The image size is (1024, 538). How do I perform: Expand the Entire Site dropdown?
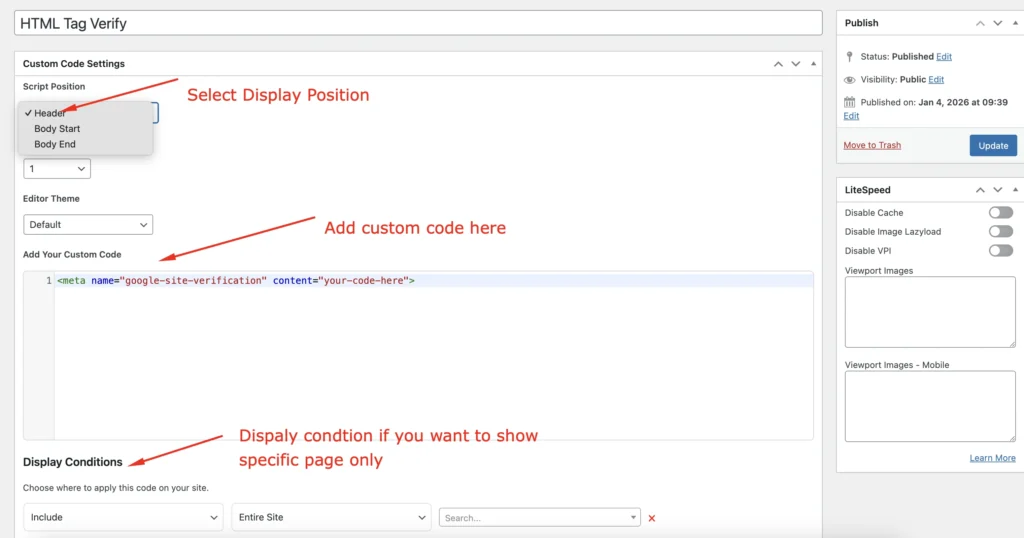331,517
